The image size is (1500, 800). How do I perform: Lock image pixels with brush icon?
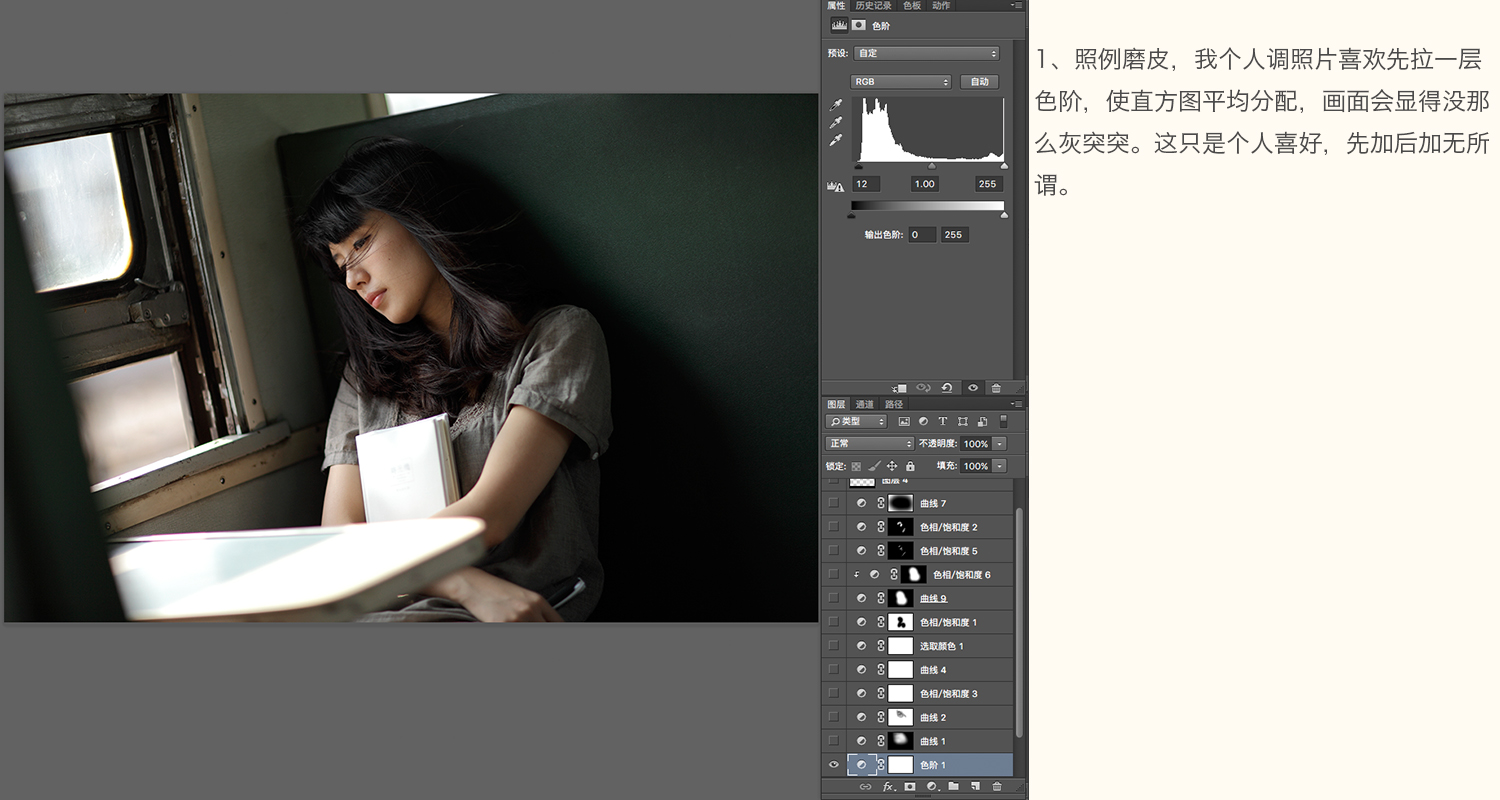(874, 466)
